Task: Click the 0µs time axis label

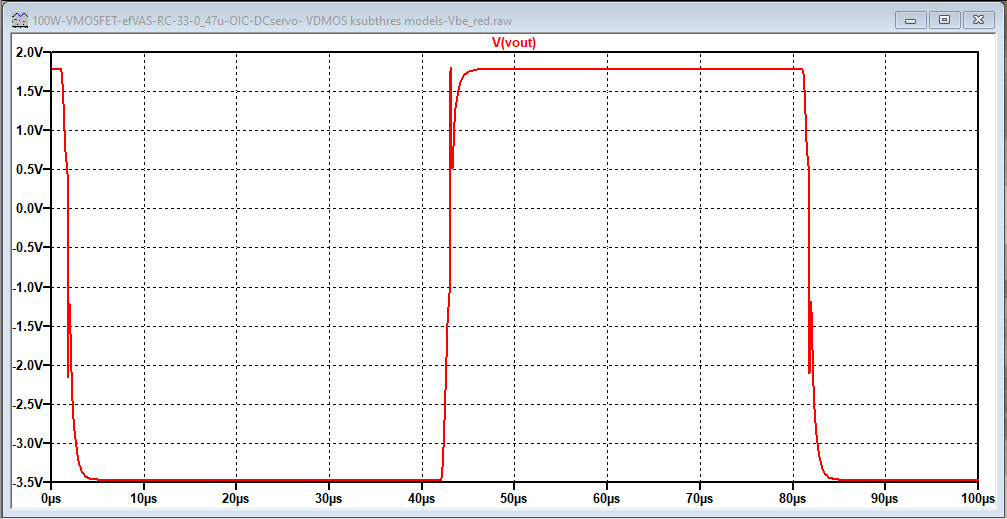Action: click(x=51, y=499)
